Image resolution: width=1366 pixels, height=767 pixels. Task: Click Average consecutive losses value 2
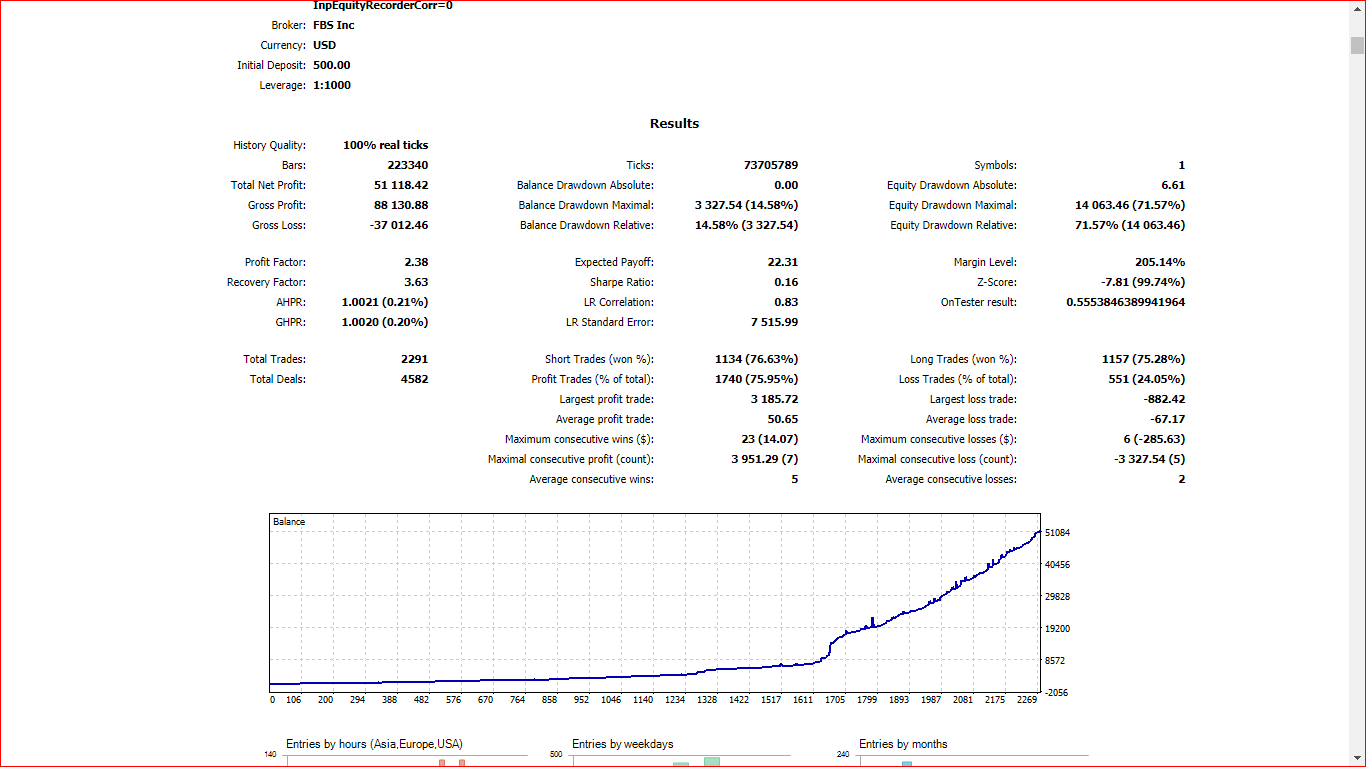coord(1182,479)
